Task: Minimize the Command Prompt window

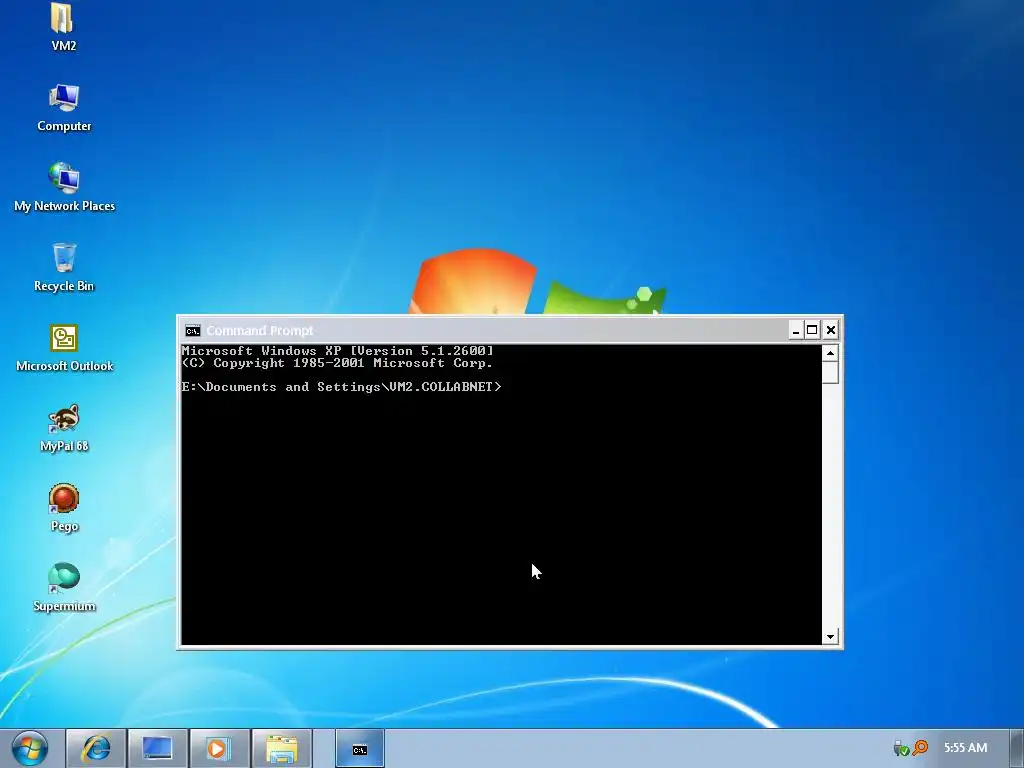Action: pyautogui.click(x=795, y=330)
